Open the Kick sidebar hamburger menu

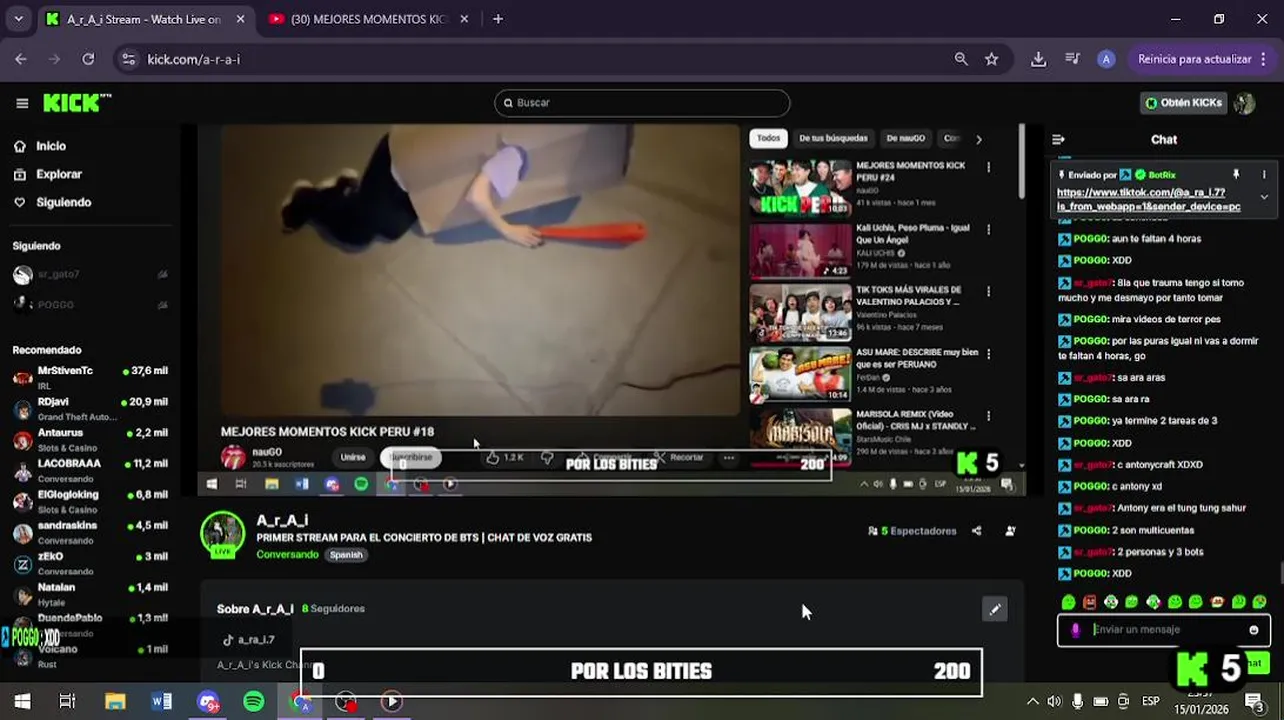[x=22, y=103]
